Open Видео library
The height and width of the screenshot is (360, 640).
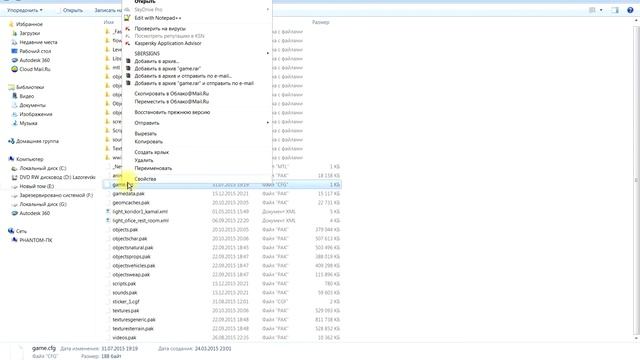coord(27,96)
